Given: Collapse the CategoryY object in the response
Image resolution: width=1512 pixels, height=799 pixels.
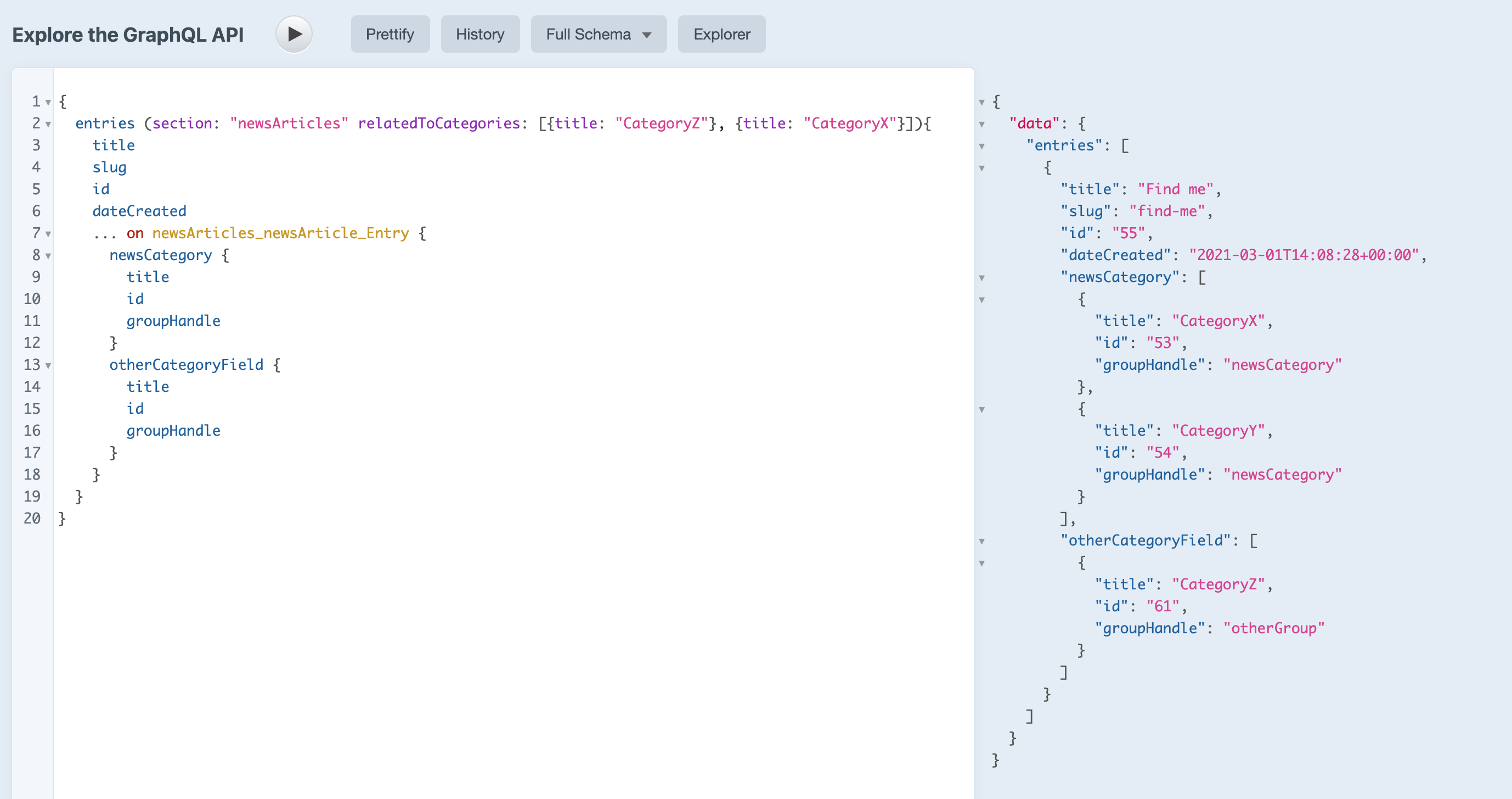Looking at the screenshot, I should 983,409.
